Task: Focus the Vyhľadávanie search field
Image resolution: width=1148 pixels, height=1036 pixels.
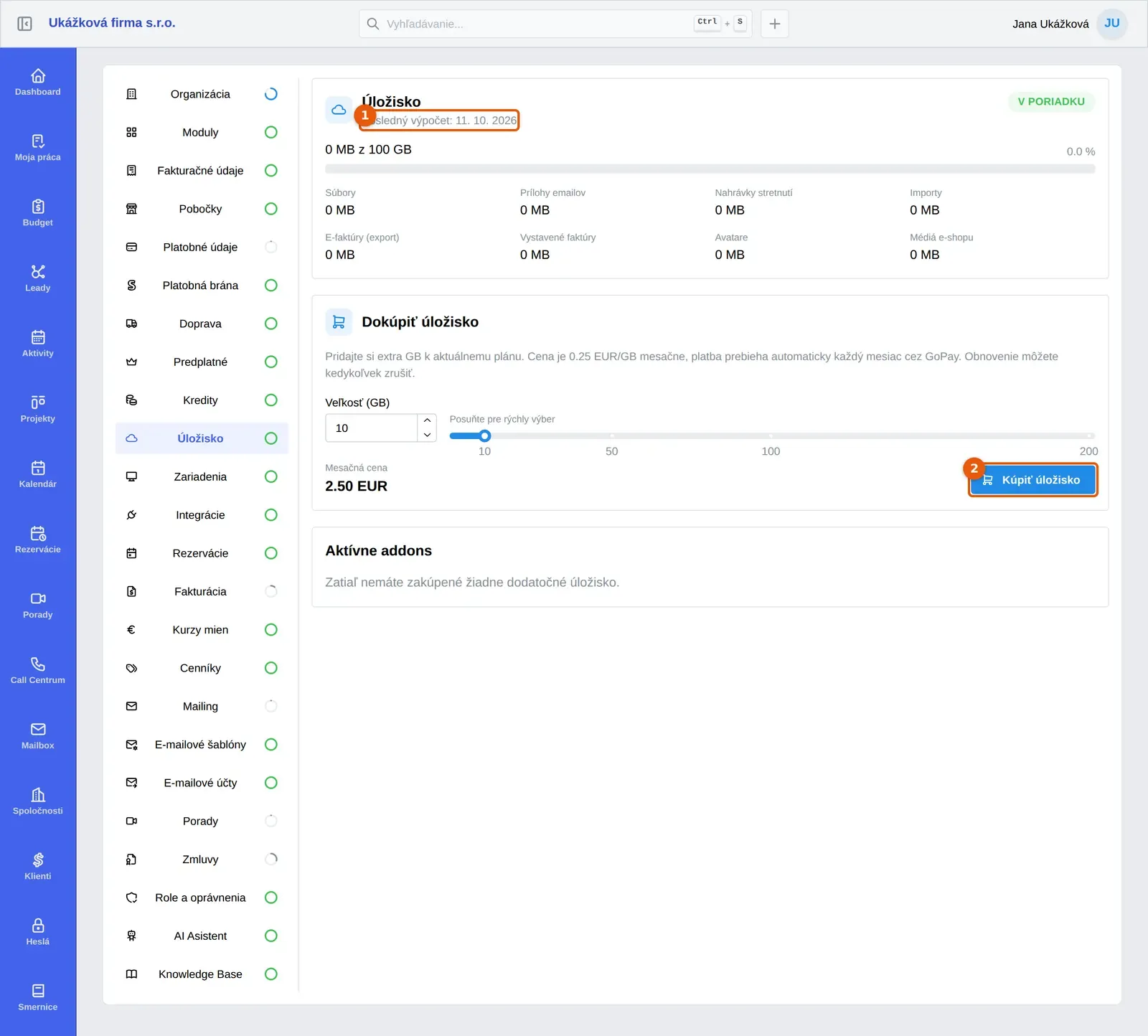Action: [x=538, y=24]
